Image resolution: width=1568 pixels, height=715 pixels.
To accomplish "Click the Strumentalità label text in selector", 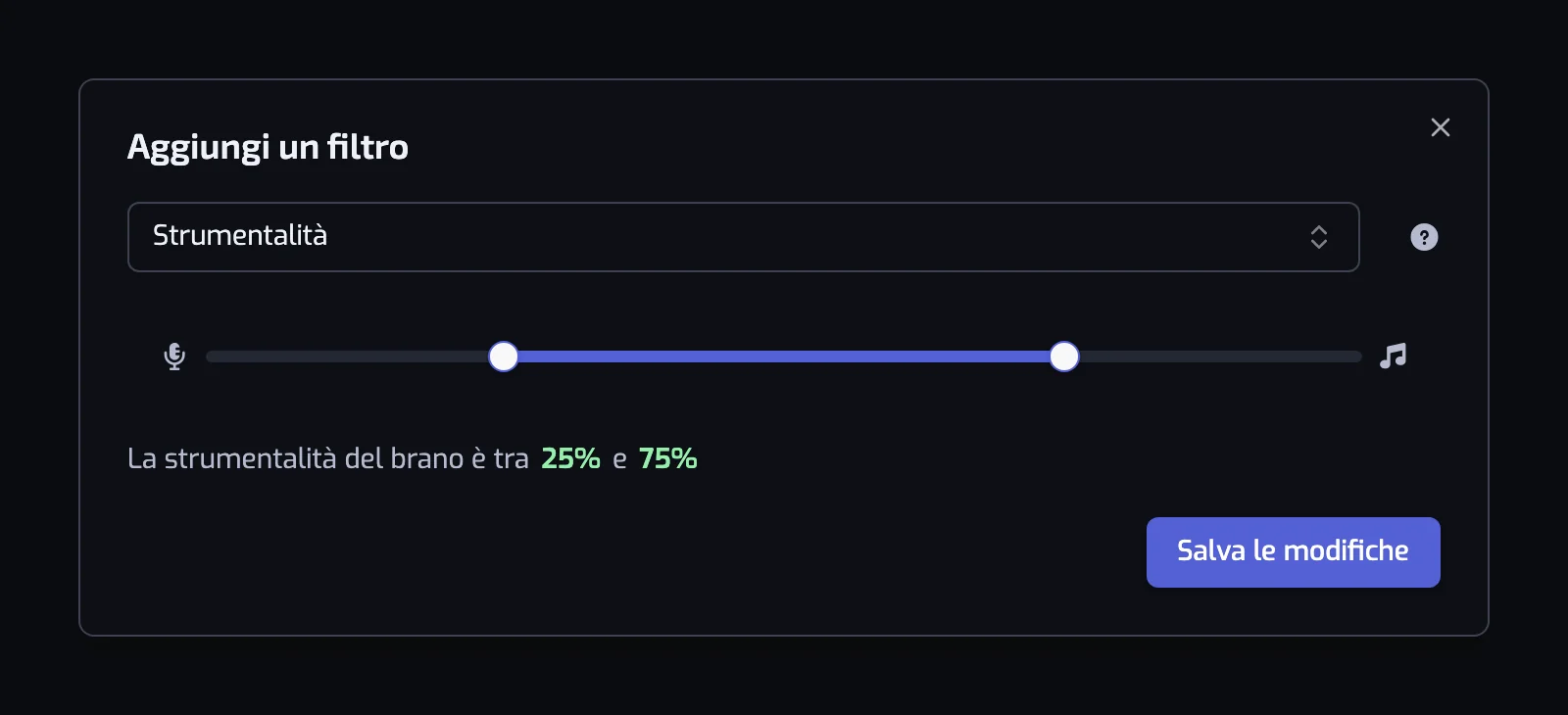I will point(240,236).
